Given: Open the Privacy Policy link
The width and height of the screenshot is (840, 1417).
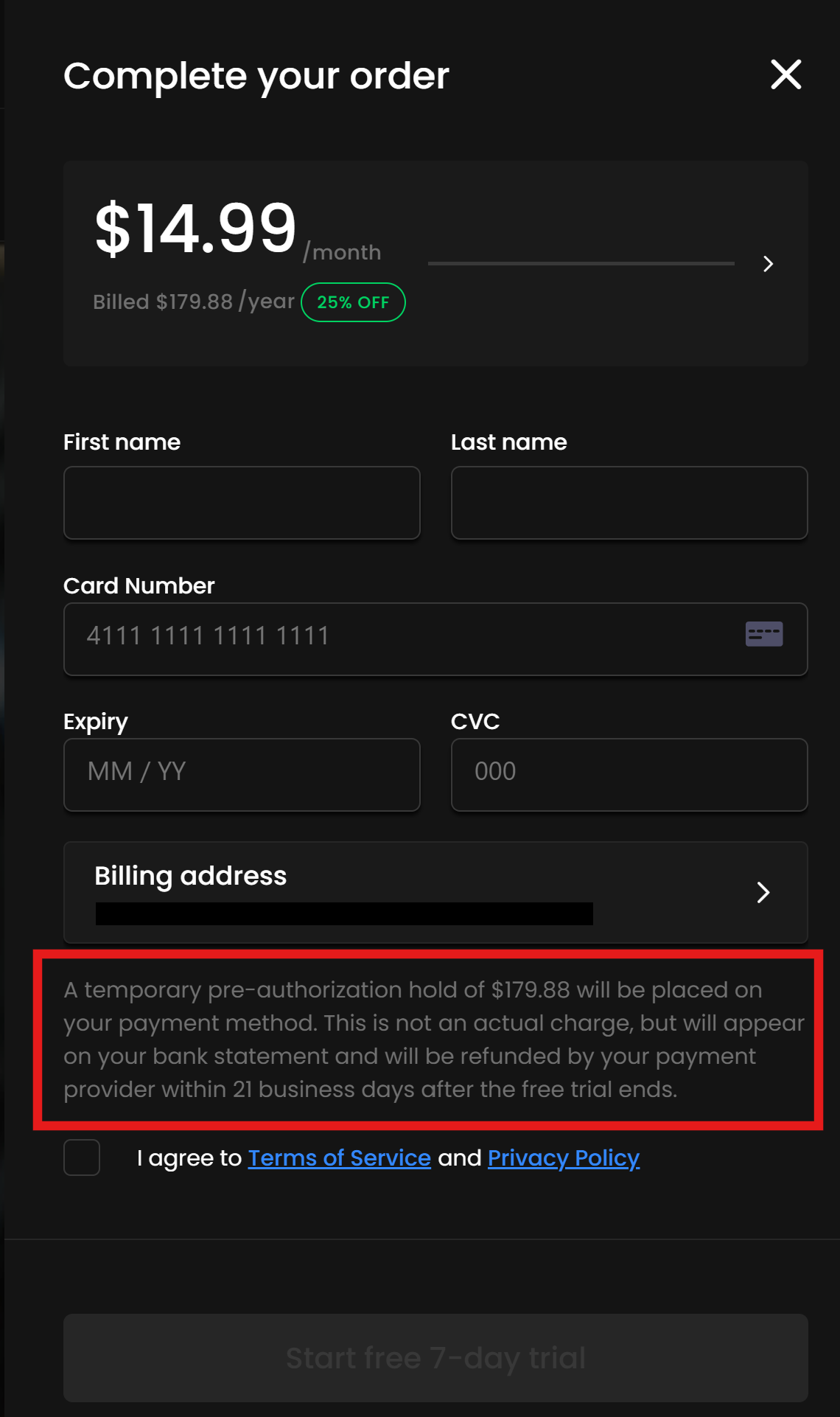Looking at the screenshot, I should pos(563,1157).
